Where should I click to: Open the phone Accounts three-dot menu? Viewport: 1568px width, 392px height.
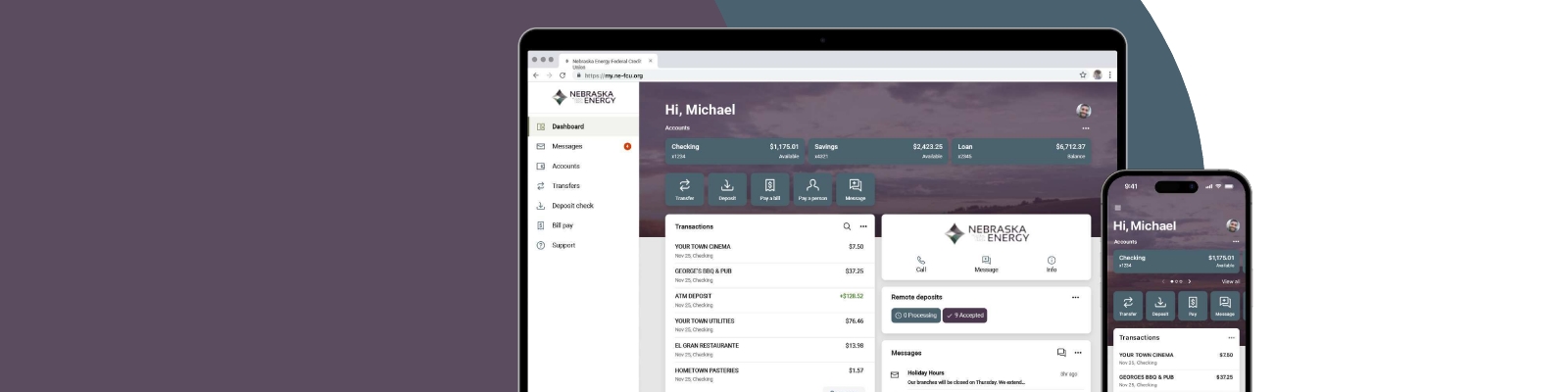pyautogui.click(x=1236, y=241)
